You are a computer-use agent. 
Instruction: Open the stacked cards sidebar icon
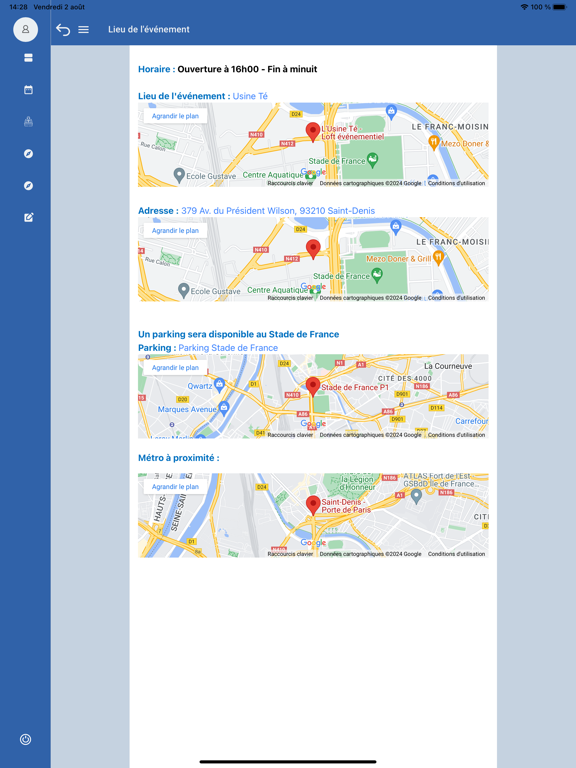pyautogui.click(x=28, y=58)
